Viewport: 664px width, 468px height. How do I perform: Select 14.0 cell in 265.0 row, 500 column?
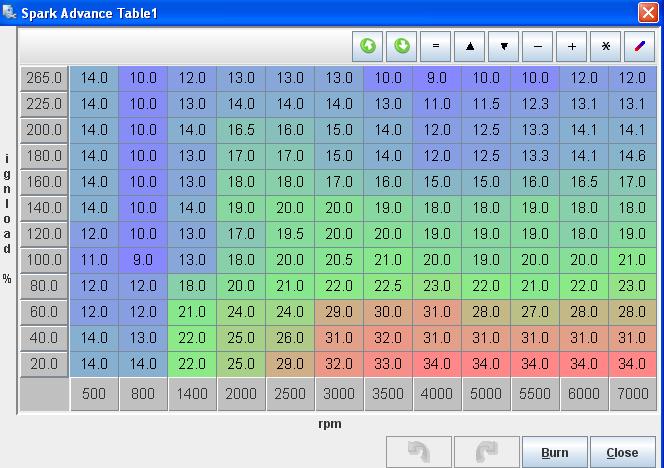pyautogui.click(x=94, y=78)
